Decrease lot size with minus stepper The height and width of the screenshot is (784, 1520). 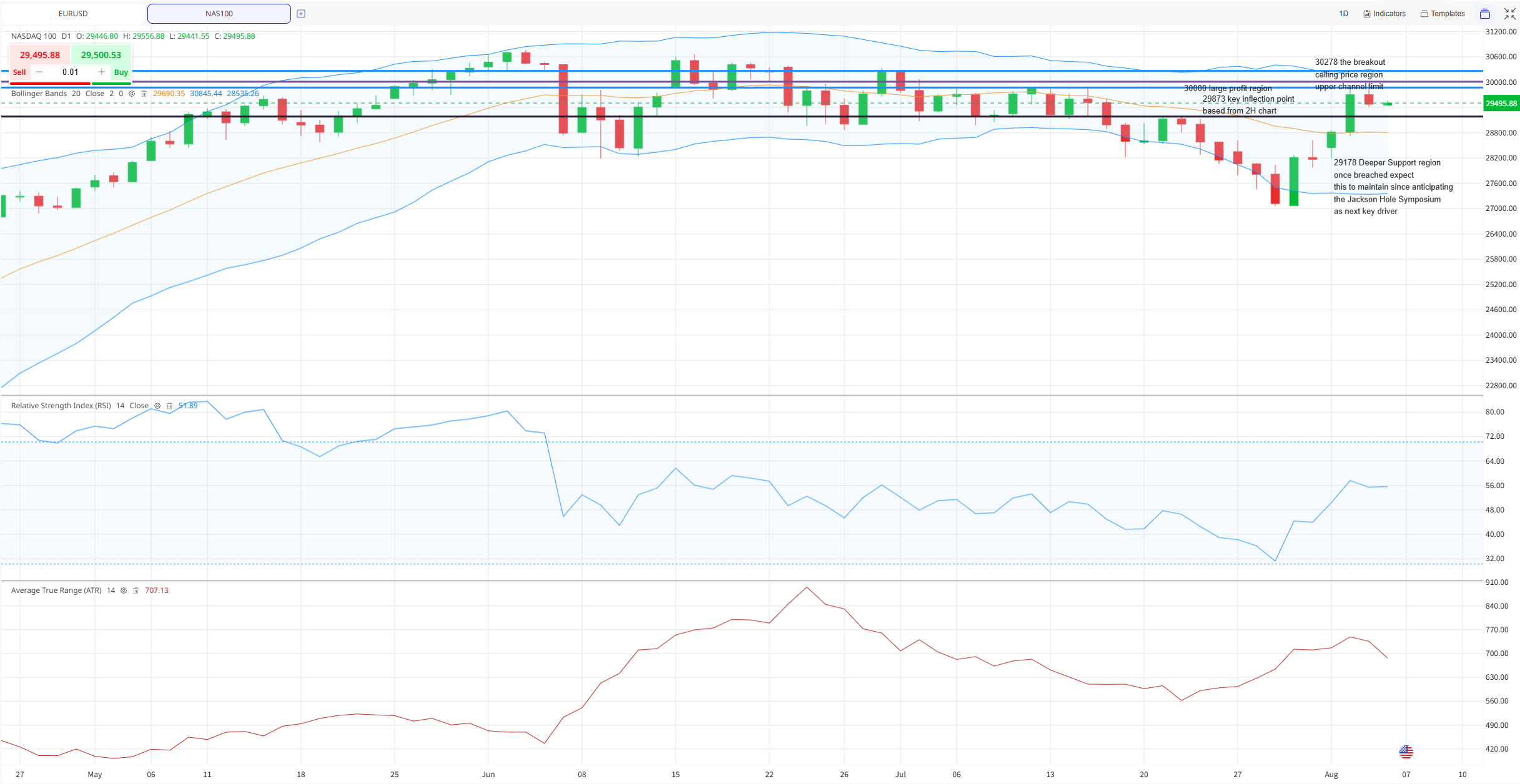pyautogui.click(x=39, y=72)
